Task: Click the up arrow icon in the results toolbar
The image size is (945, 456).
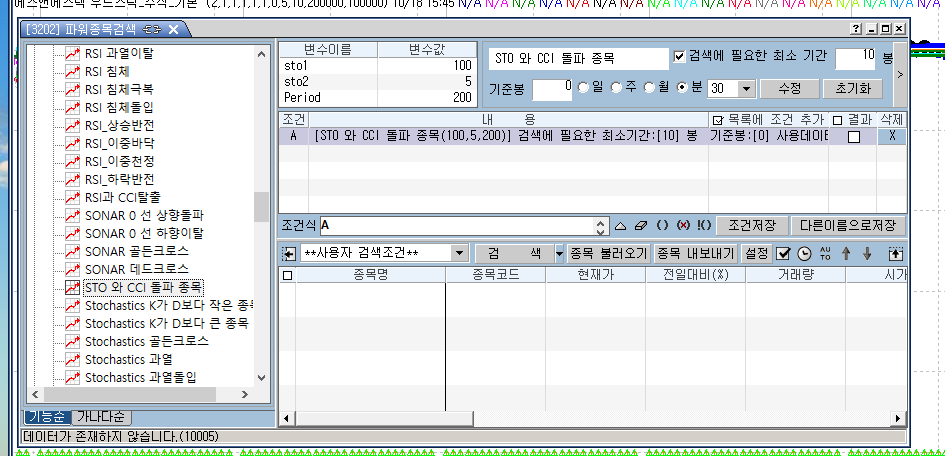Action: 846,254
